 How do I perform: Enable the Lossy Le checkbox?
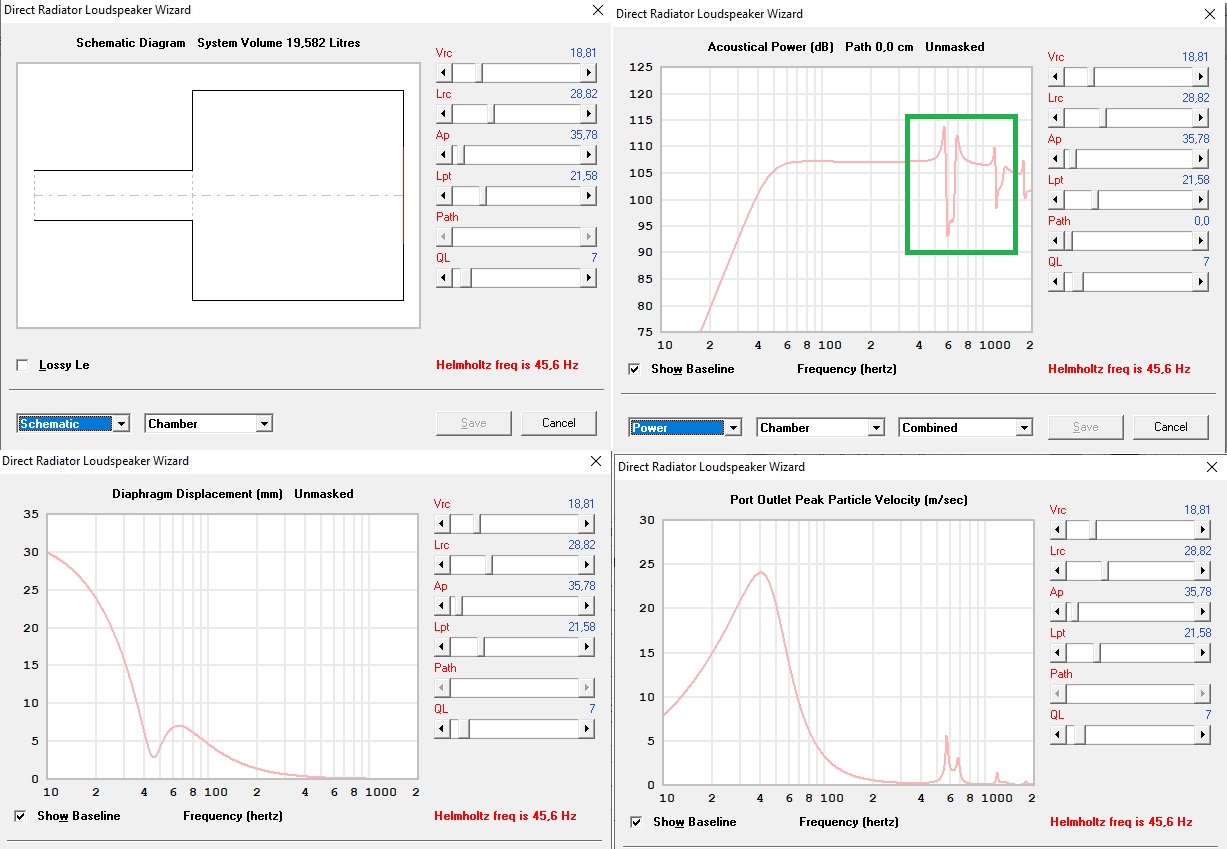point(23,365)
